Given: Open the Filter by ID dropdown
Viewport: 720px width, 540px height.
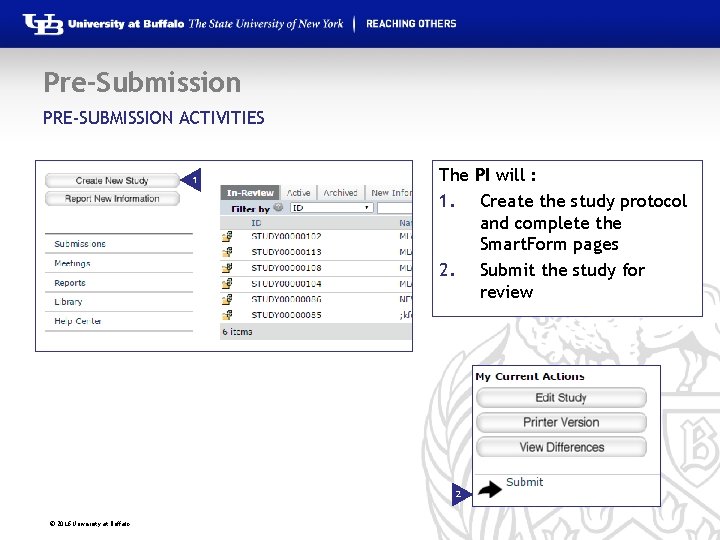Looking at the screenshot, I should point(331,208).
